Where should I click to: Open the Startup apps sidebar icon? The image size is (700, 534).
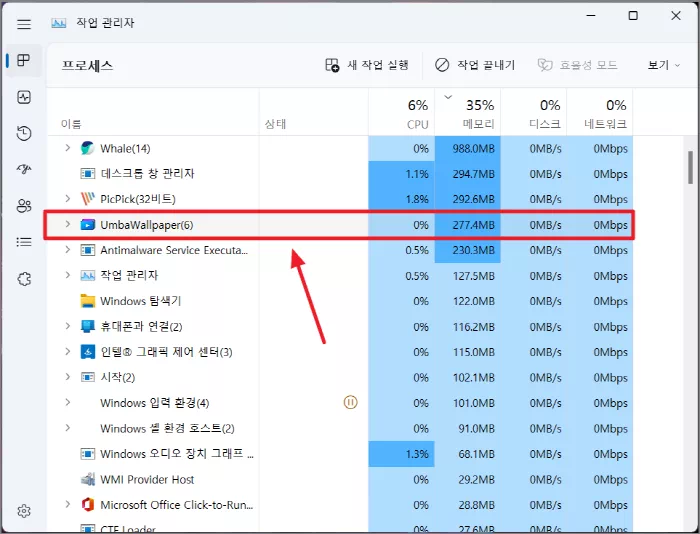[x=24, y=169]
